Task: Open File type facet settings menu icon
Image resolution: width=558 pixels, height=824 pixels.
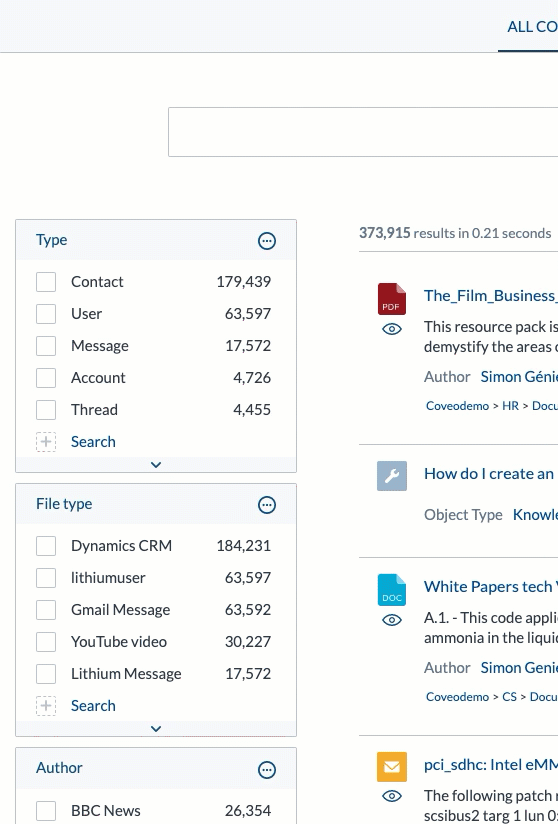Action: 267,505
